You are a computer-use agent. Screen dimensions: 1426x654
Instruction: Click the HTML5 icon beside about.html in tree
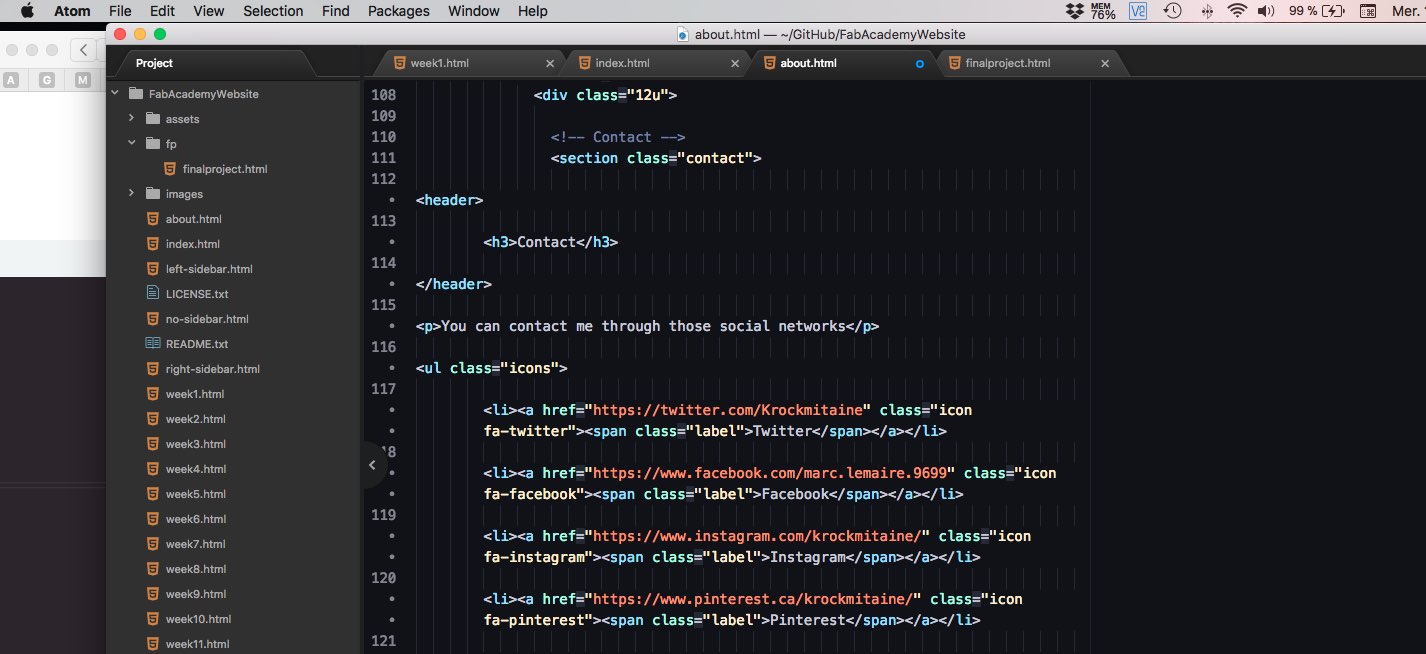click(153, 218)
